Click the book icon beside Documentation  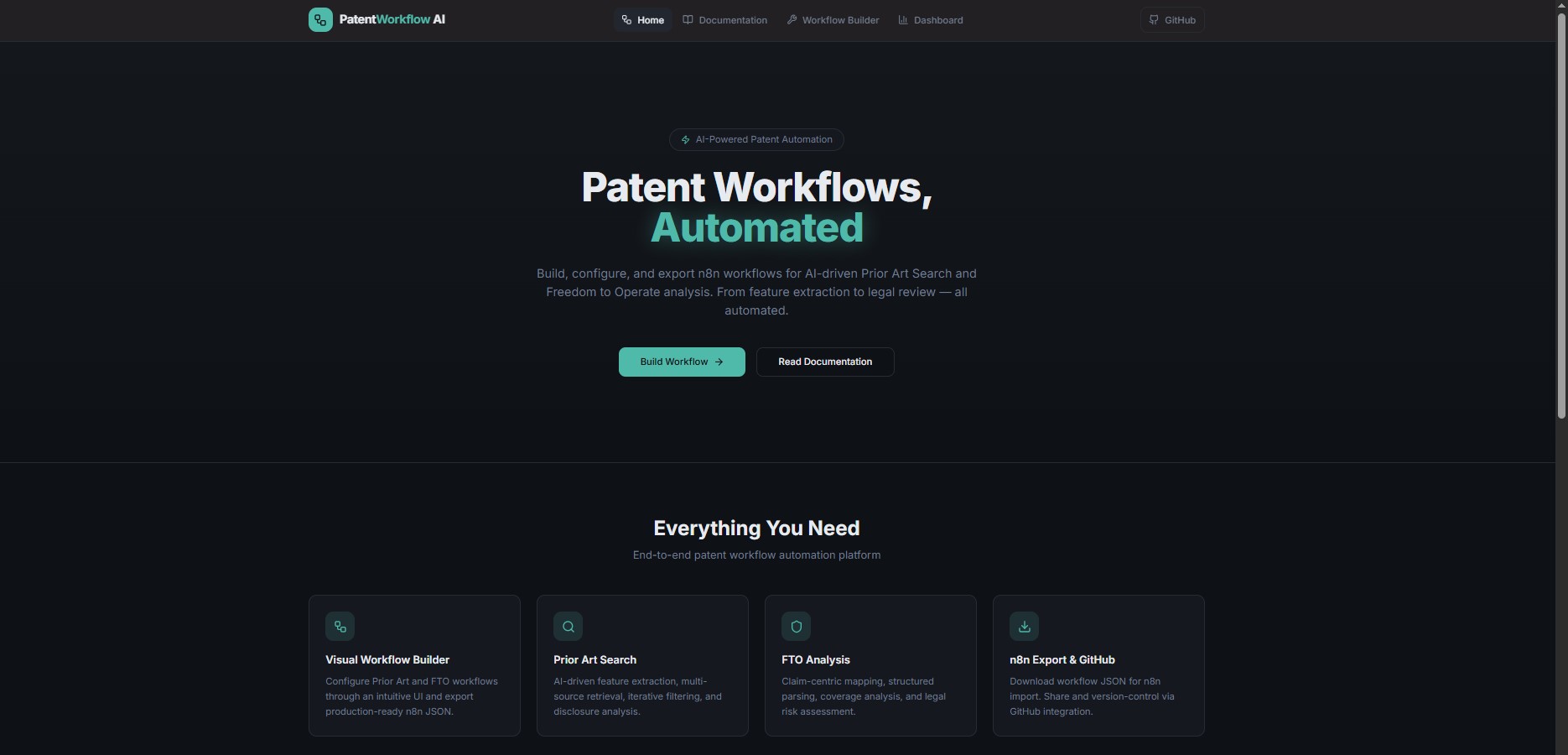click(688, 20)
